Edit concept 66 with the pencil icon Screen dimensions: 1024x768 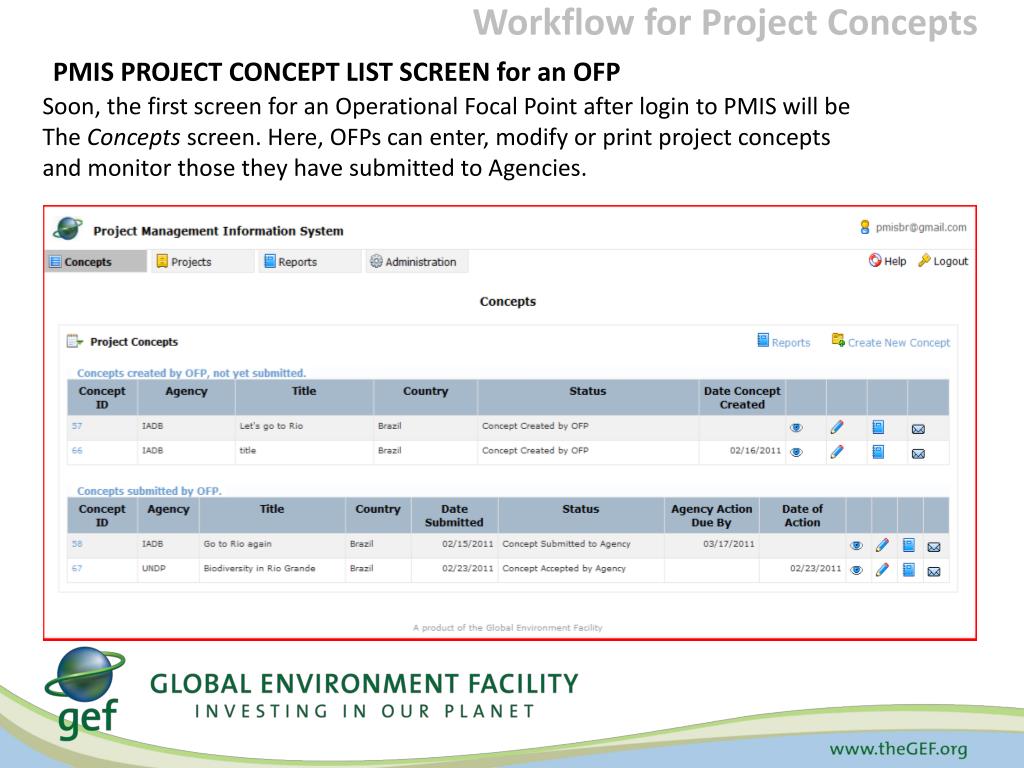[x=837, y=452]
